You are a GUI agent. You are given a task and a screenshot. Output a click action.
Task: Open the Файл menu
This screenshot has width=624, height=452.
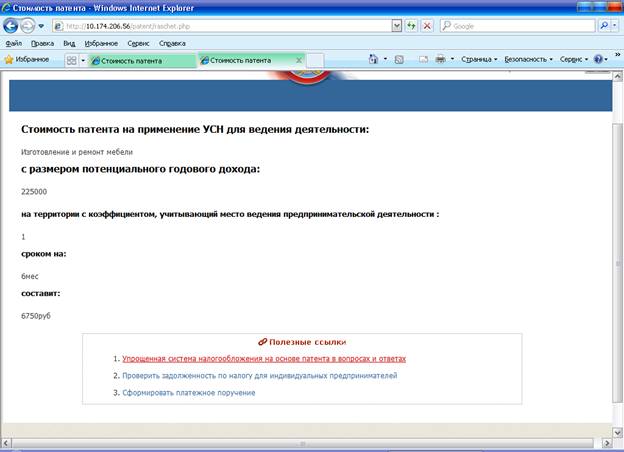[x=14, y=44]
